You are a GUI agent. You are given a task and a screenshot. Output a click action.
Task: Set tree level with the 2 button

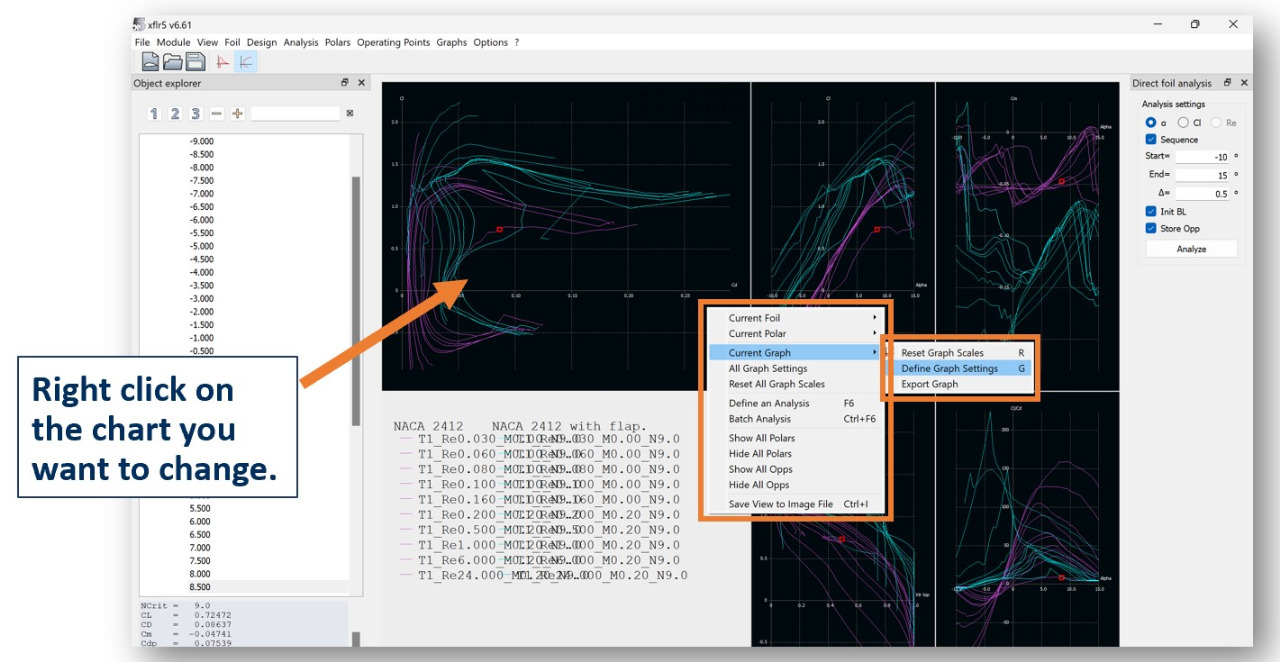(x=174, y=114)
